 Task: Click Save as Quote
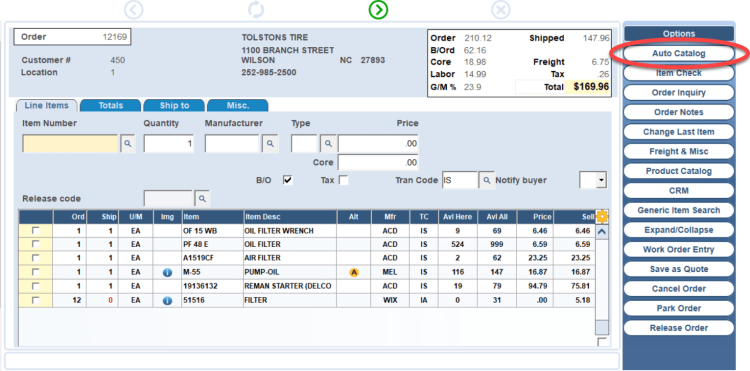[678, 269]
